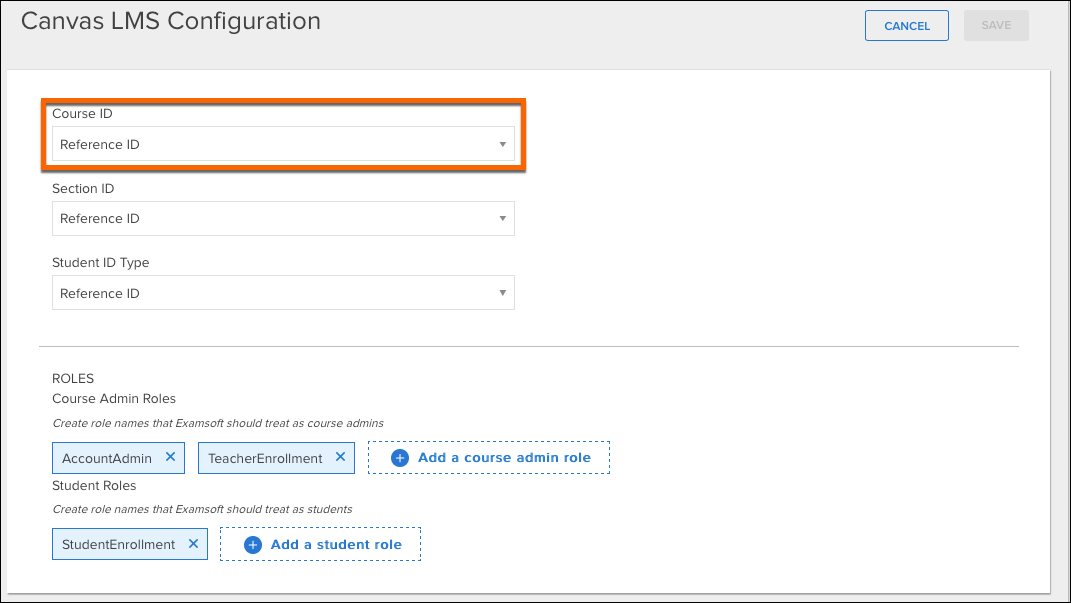Click the Course ID field label

click(x=83, y=113)
